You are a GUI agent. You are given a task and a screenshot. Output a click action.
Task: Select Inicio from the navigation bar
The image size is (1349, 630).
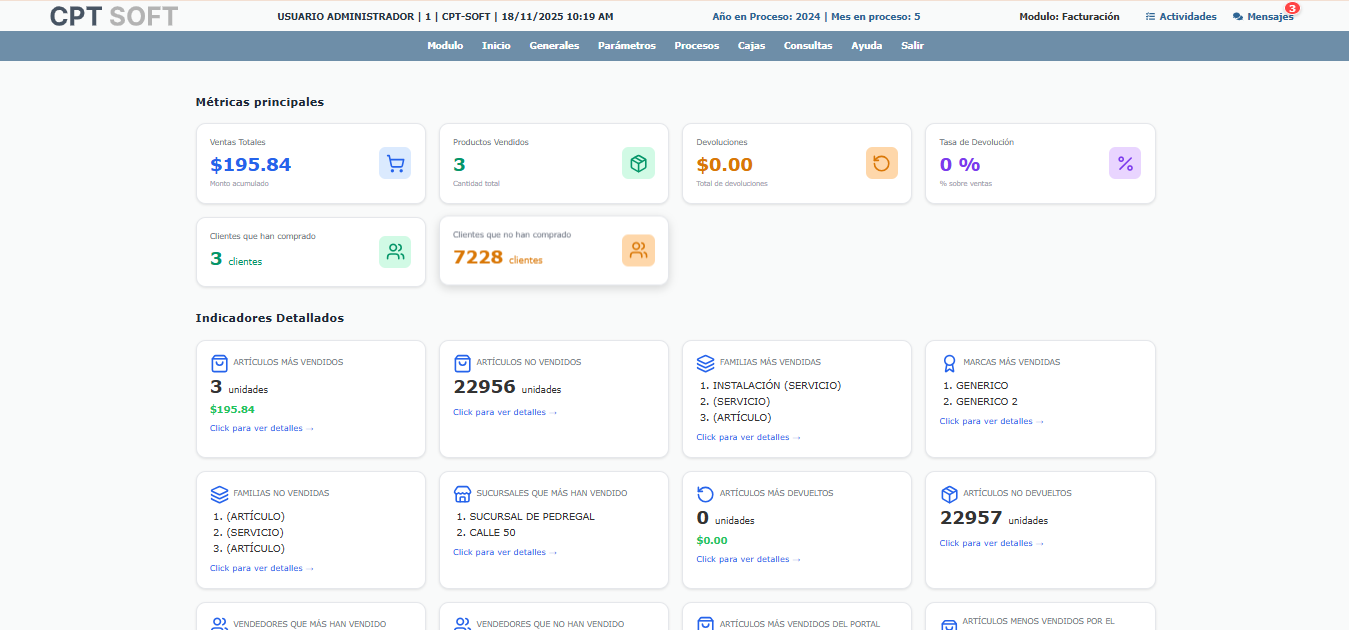pos(496,45)
